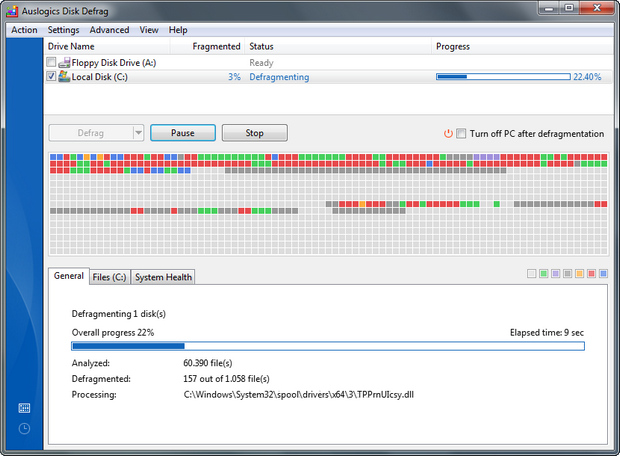Sort by Progress column header
The image size is (620, 456).
click(x=522, y=47)
